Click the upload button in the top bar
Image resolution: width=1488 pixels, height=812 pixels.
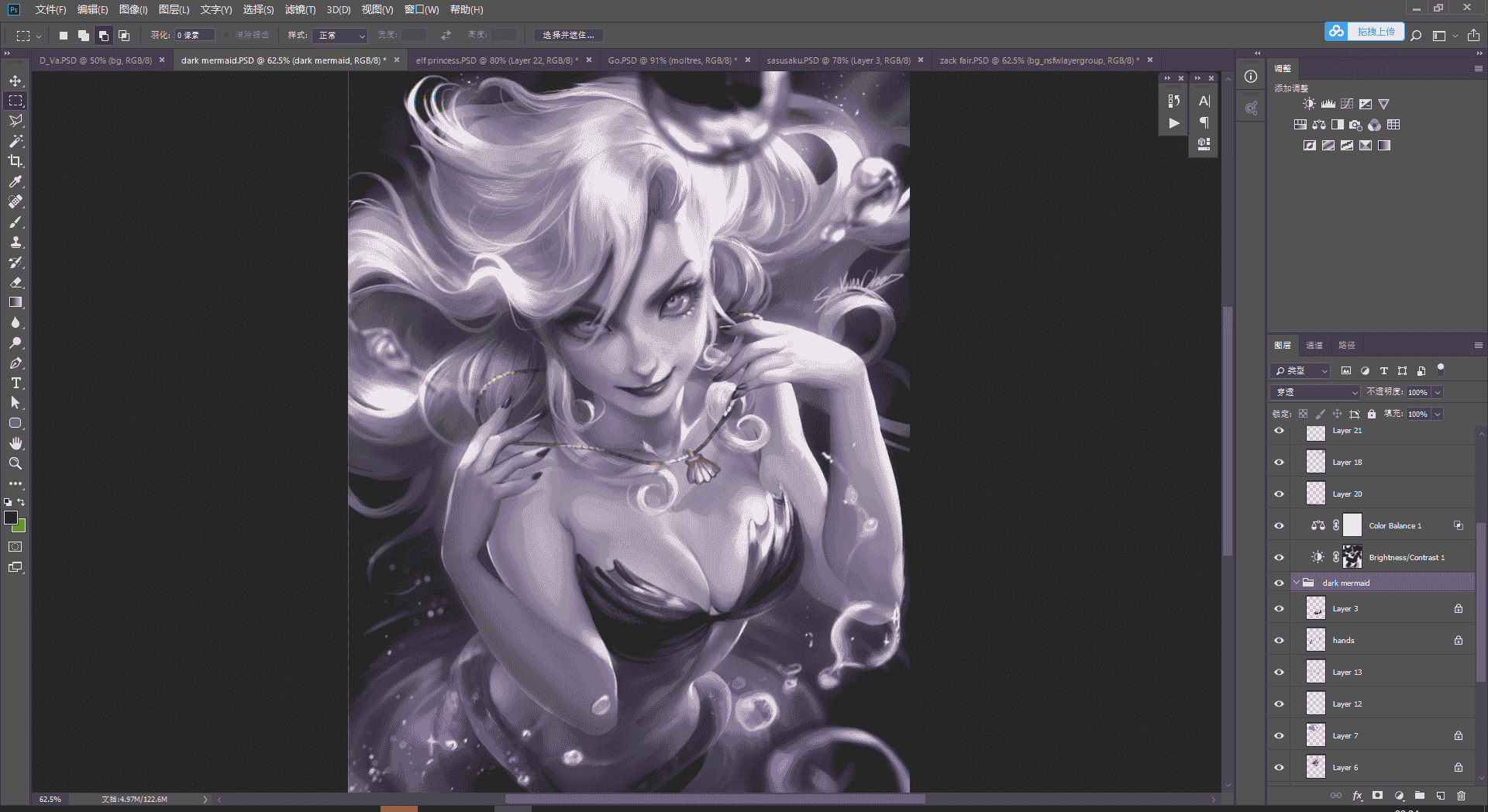[x=1364, y=32]
